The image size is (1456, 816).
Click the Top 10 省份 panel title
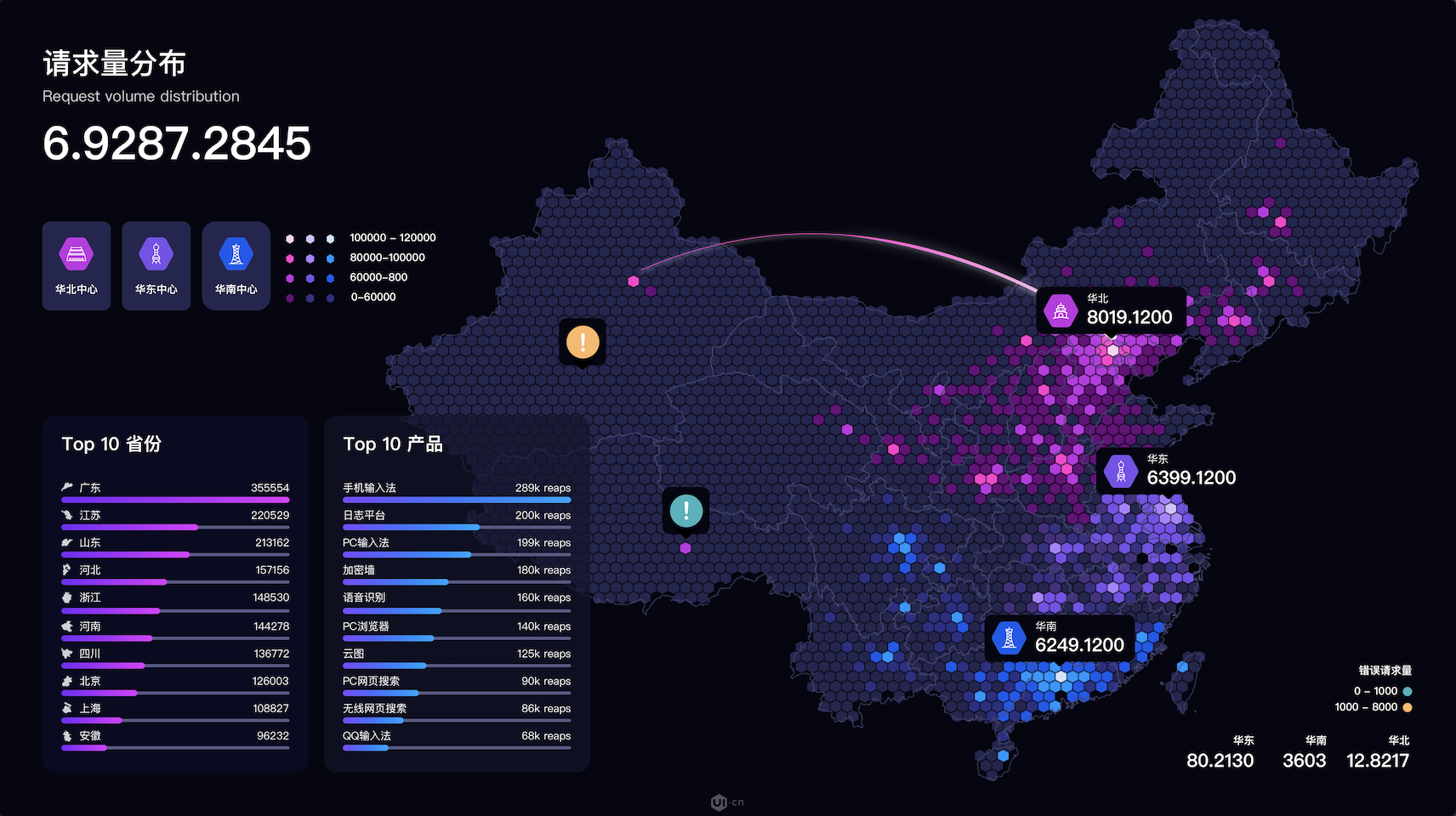point(111,444)
